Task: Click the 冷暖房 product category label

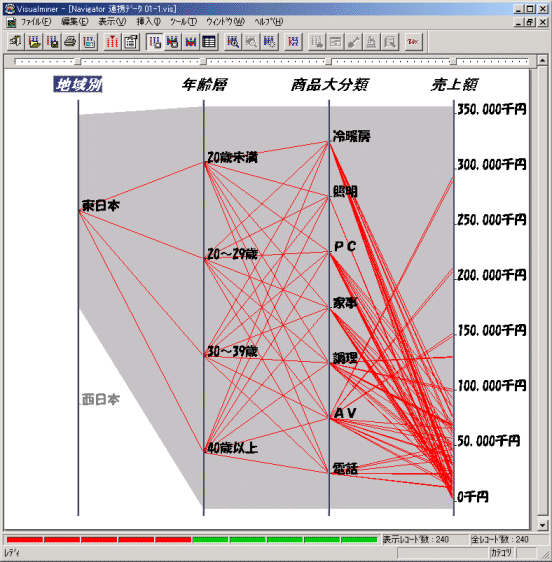Action: tap(352, 136)
